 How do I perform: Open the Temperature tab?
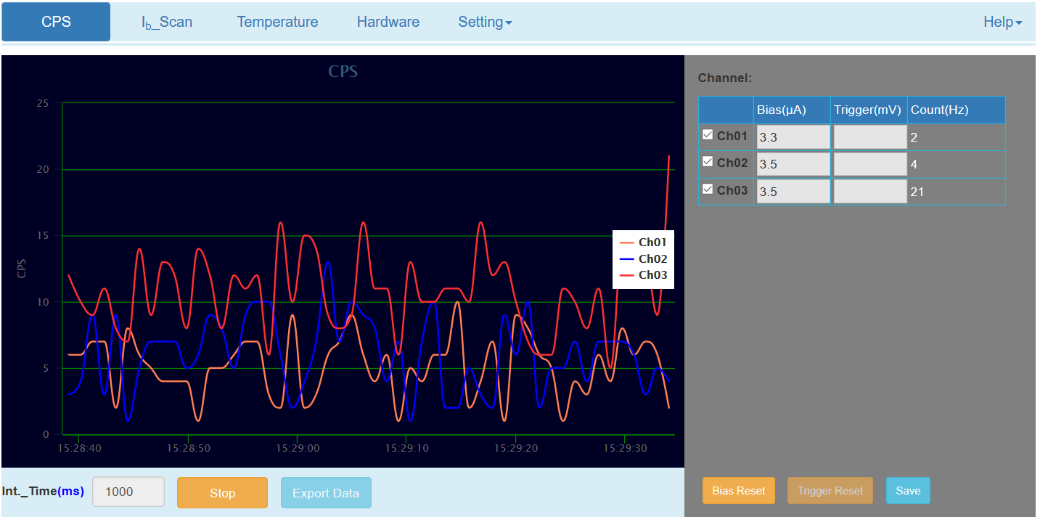coord(277,22)
